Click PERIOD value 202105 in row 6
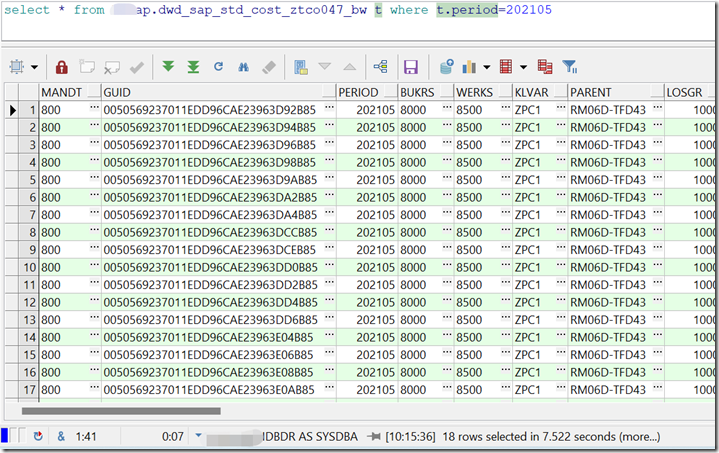 tap(375, 197)
